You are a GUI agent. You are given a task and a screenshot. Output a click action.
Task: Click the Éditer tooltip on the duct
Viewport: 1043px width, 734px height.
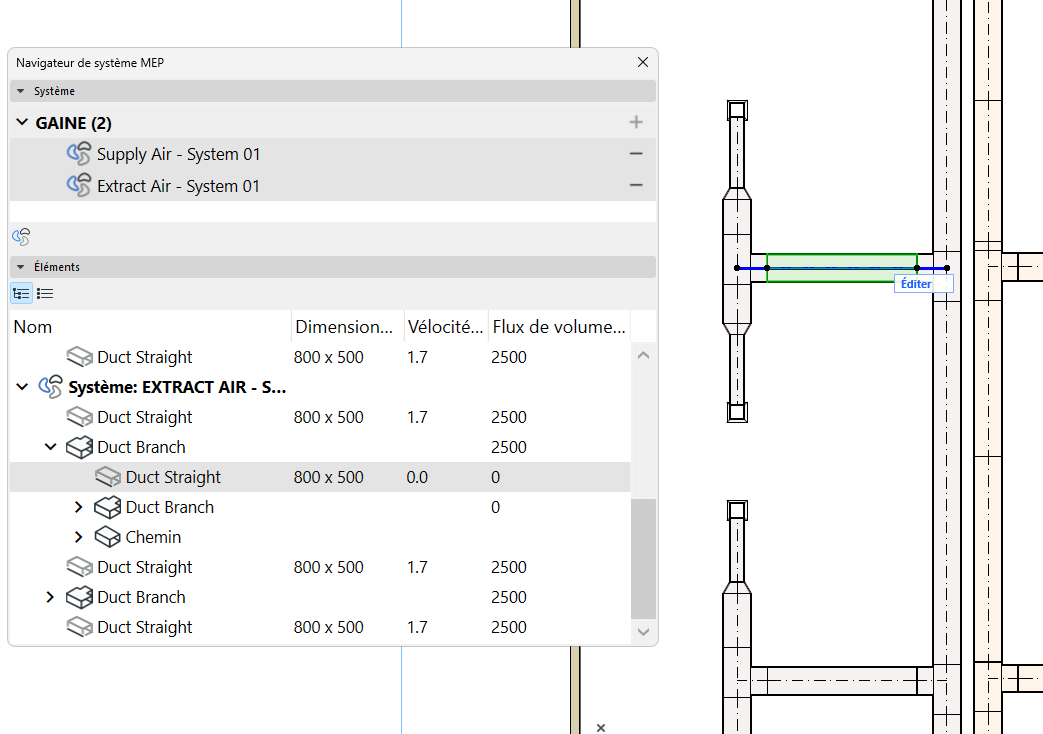coord(923,283)
